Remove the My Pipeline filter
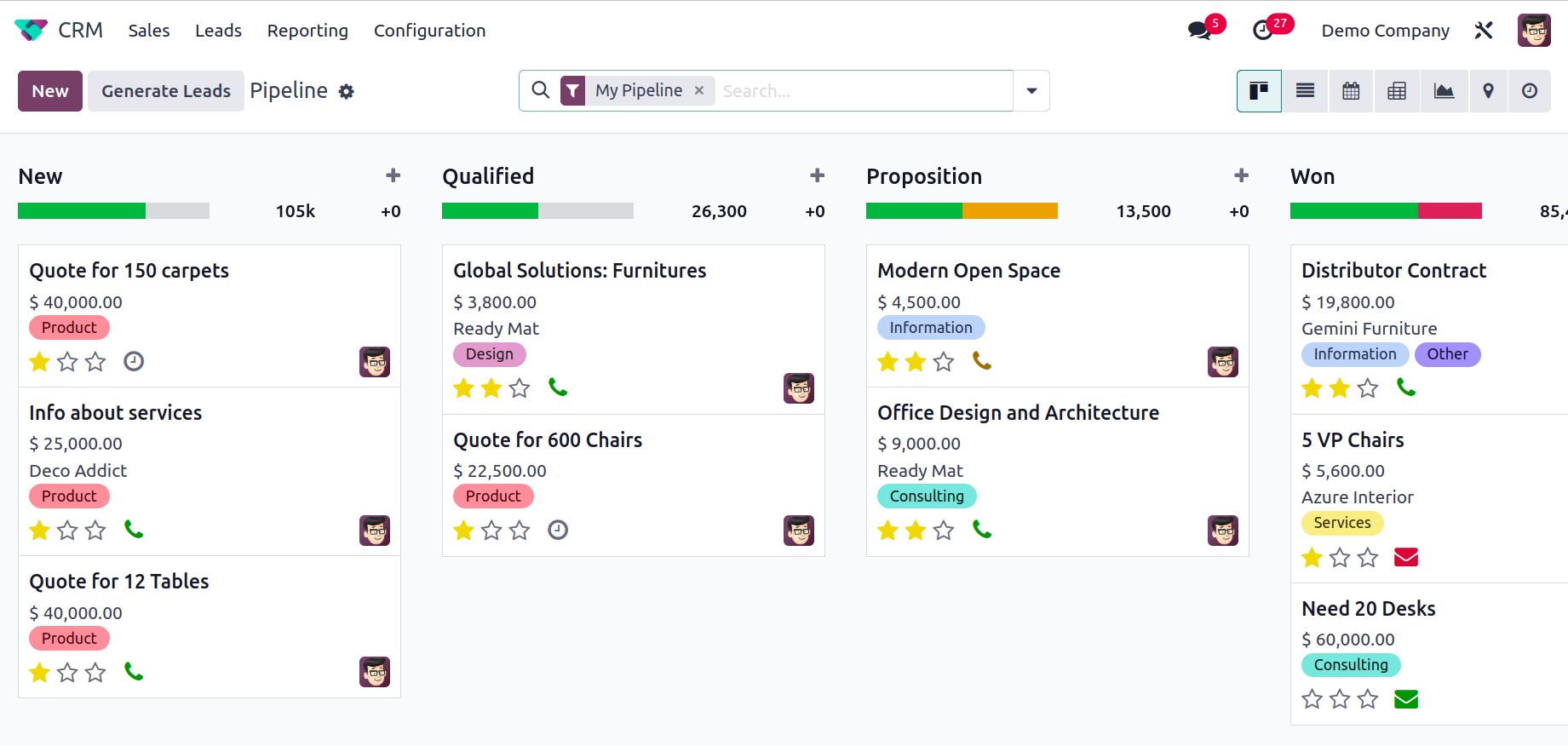The width and height of the screenshot is (1568, 746). click(699, 90)
